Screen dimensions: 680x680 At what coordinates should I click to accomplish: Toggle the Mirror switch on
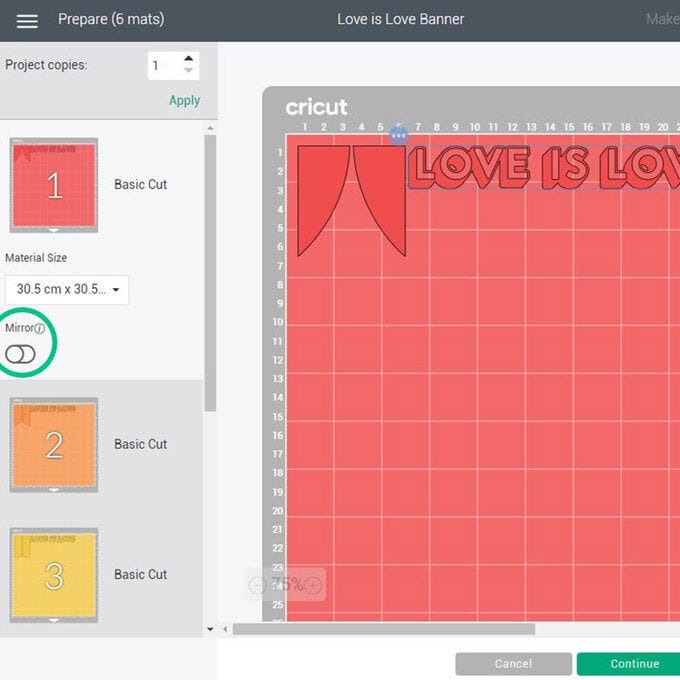coord(20,354)
